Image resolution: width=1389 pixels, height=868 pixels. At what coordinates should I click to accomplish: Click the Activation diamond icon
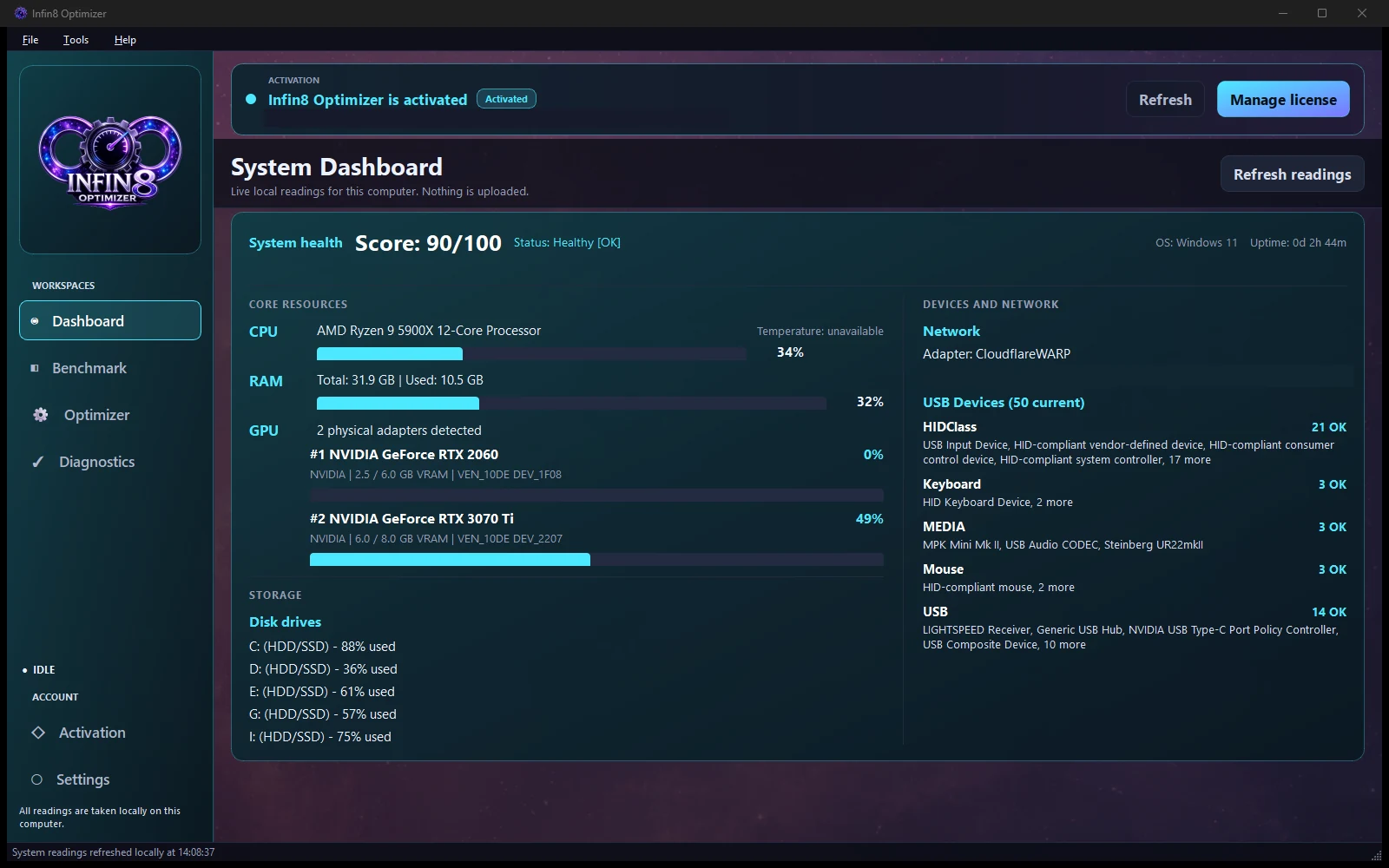38,733
